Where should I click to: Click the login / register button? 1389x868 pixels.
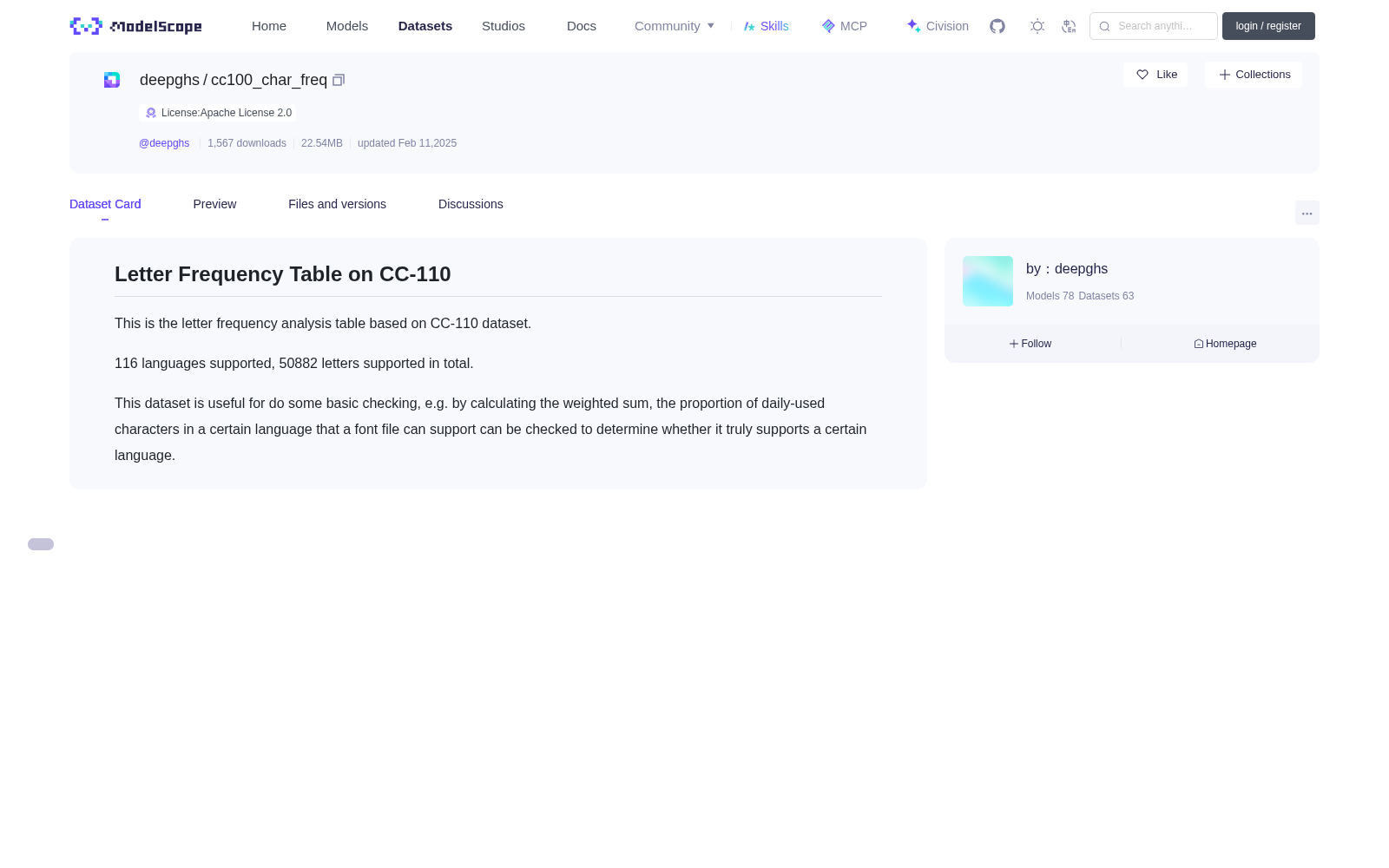pyautogui.click(x=1268, y=26)
